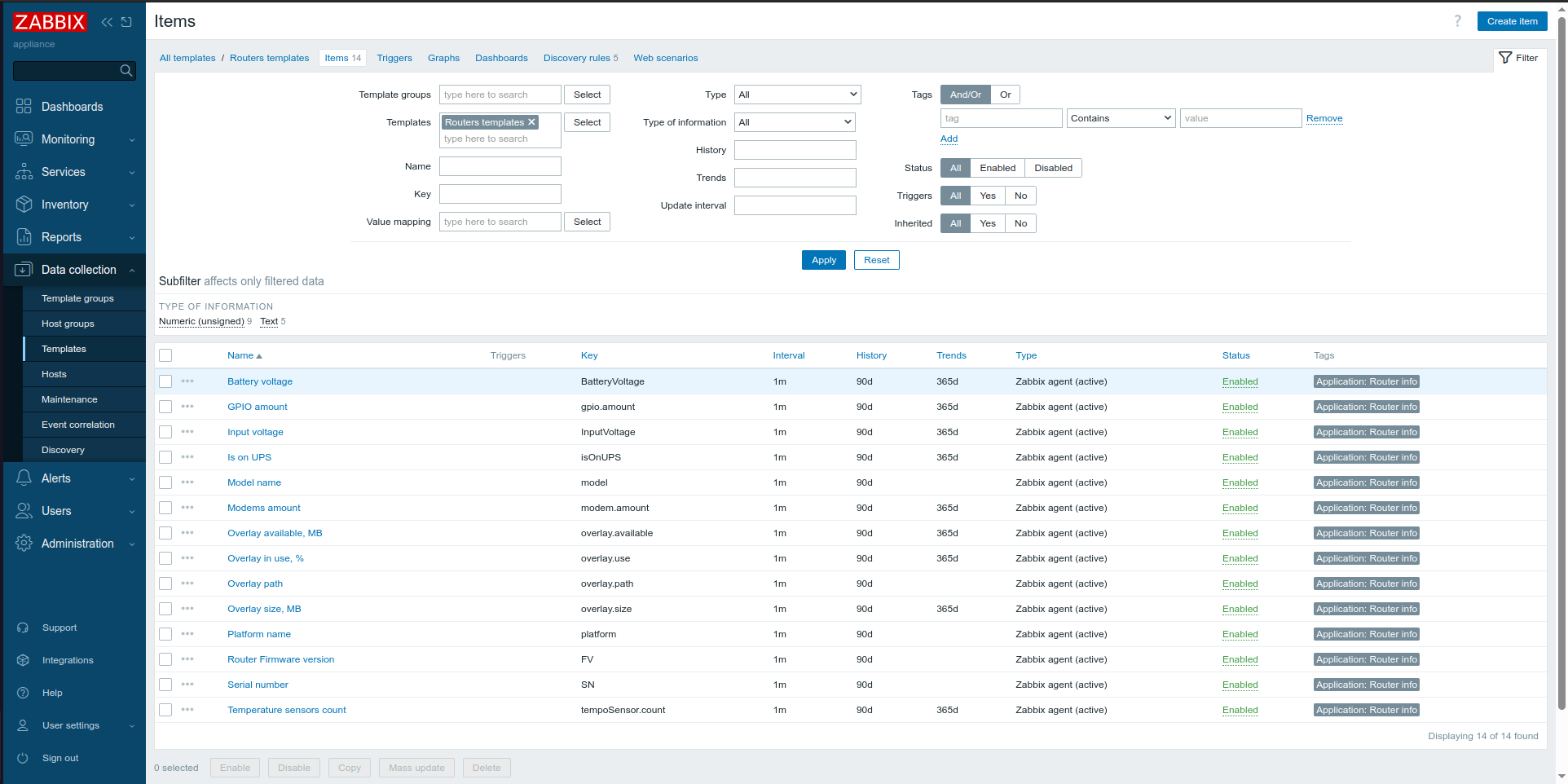The height and width of the screenshot is (784, 1568).
Task: Open the Type of information dropdown
Action: (795, 122)
